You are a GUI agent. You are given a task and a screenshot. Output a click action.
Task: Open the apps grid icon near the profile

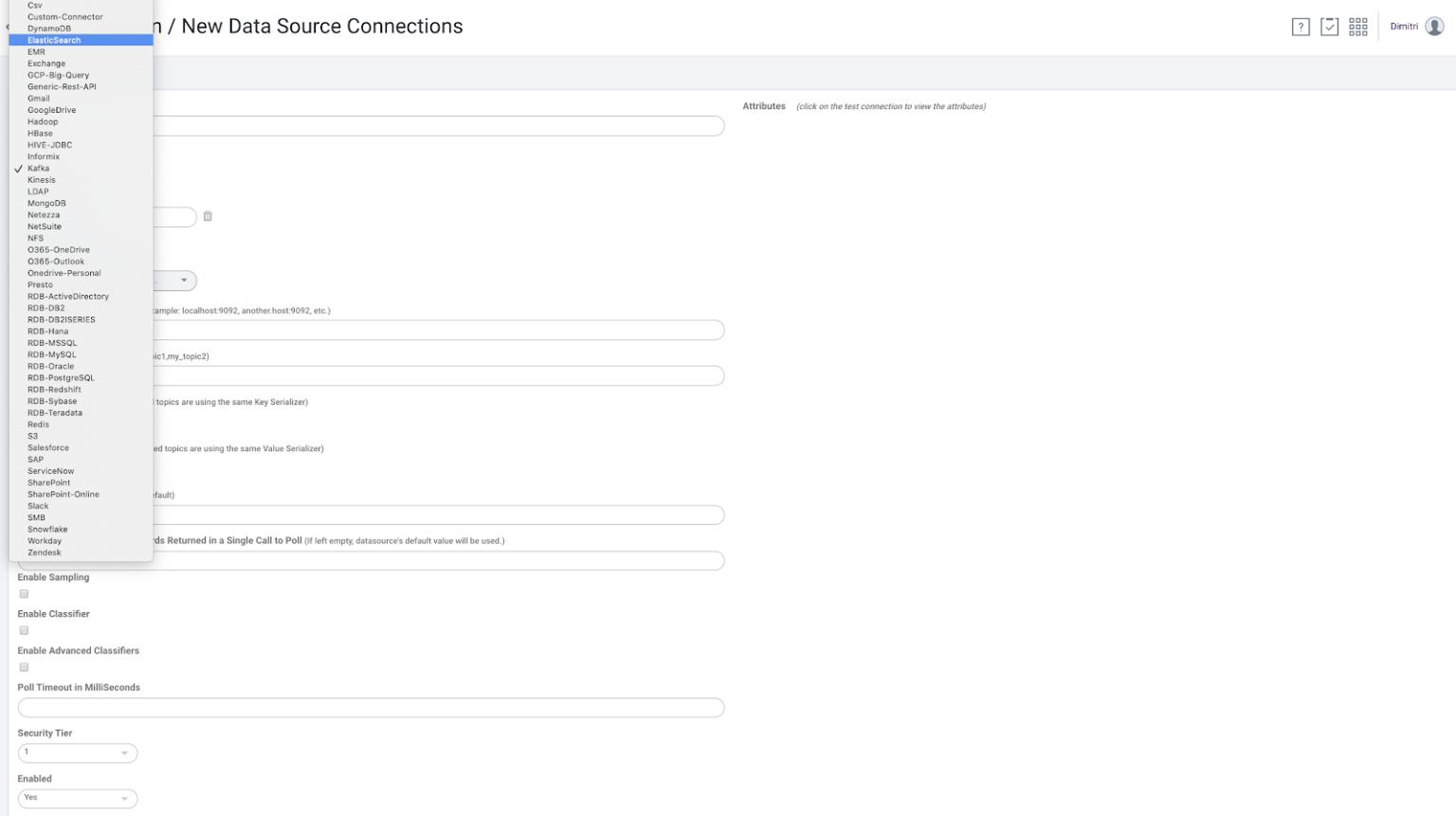click(1356, 27)
